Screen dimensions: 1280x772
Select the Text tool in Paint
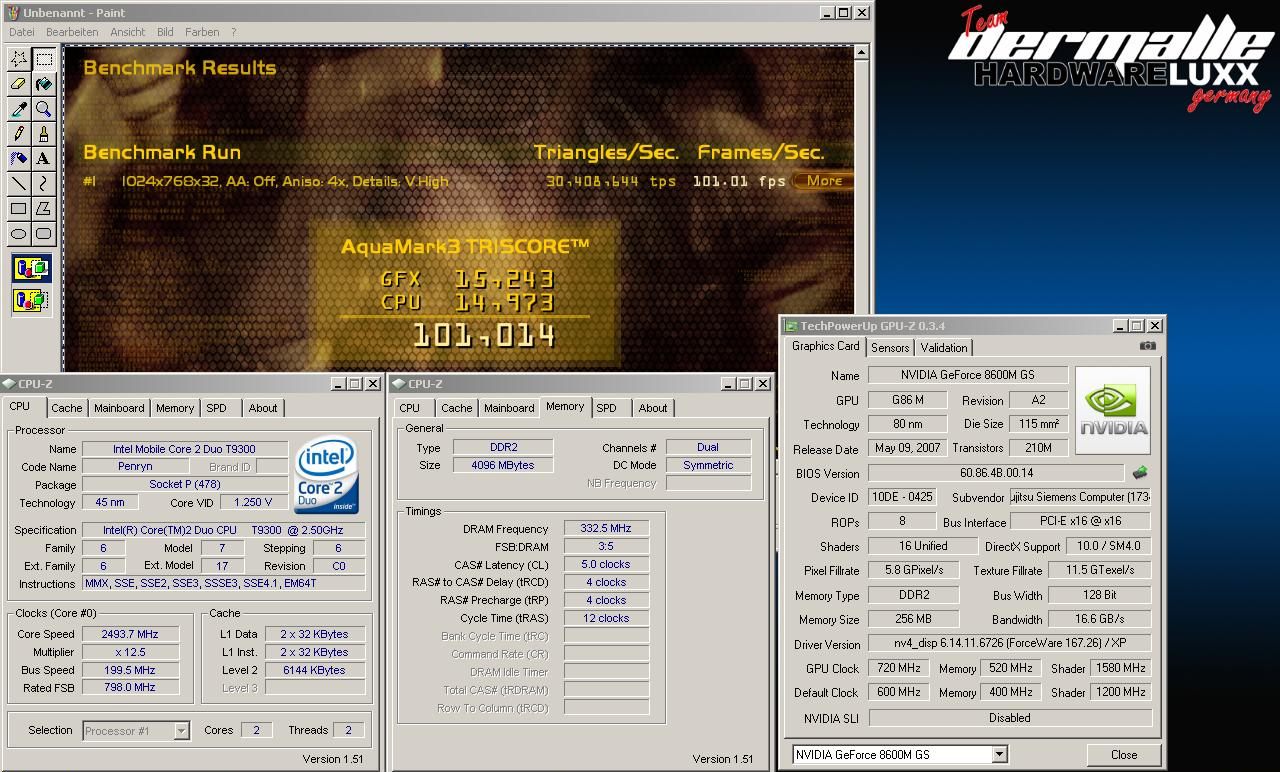coord(44,159)
